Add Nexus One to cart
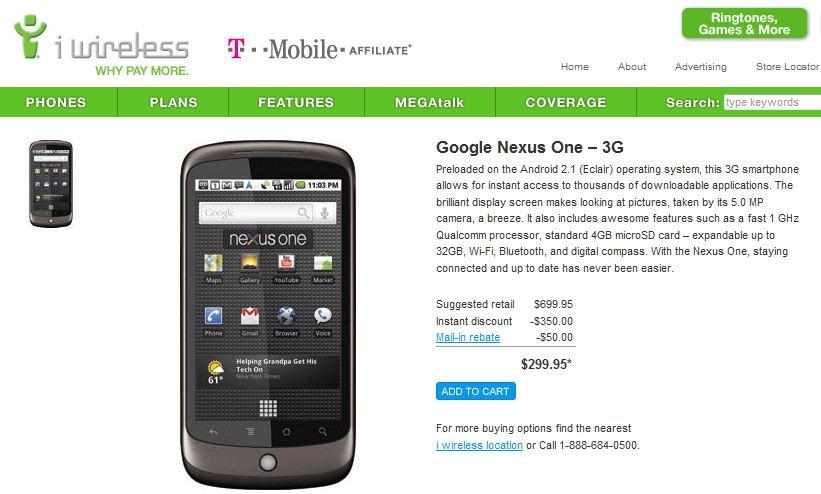 point(475,391)
